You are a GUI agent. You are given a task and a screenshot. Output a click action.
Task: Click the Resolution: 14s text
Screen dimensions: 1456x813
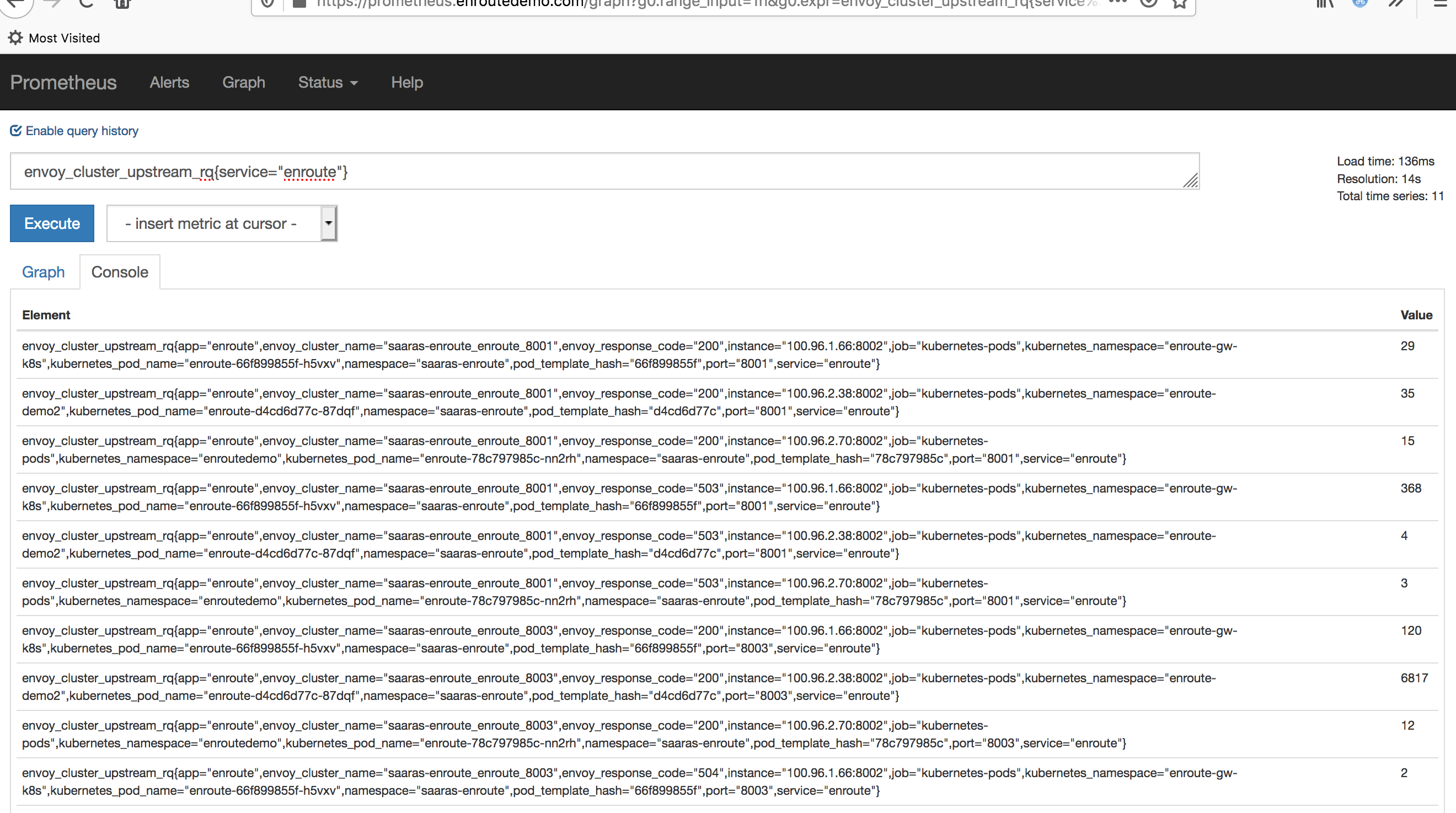coord(1379,179)
